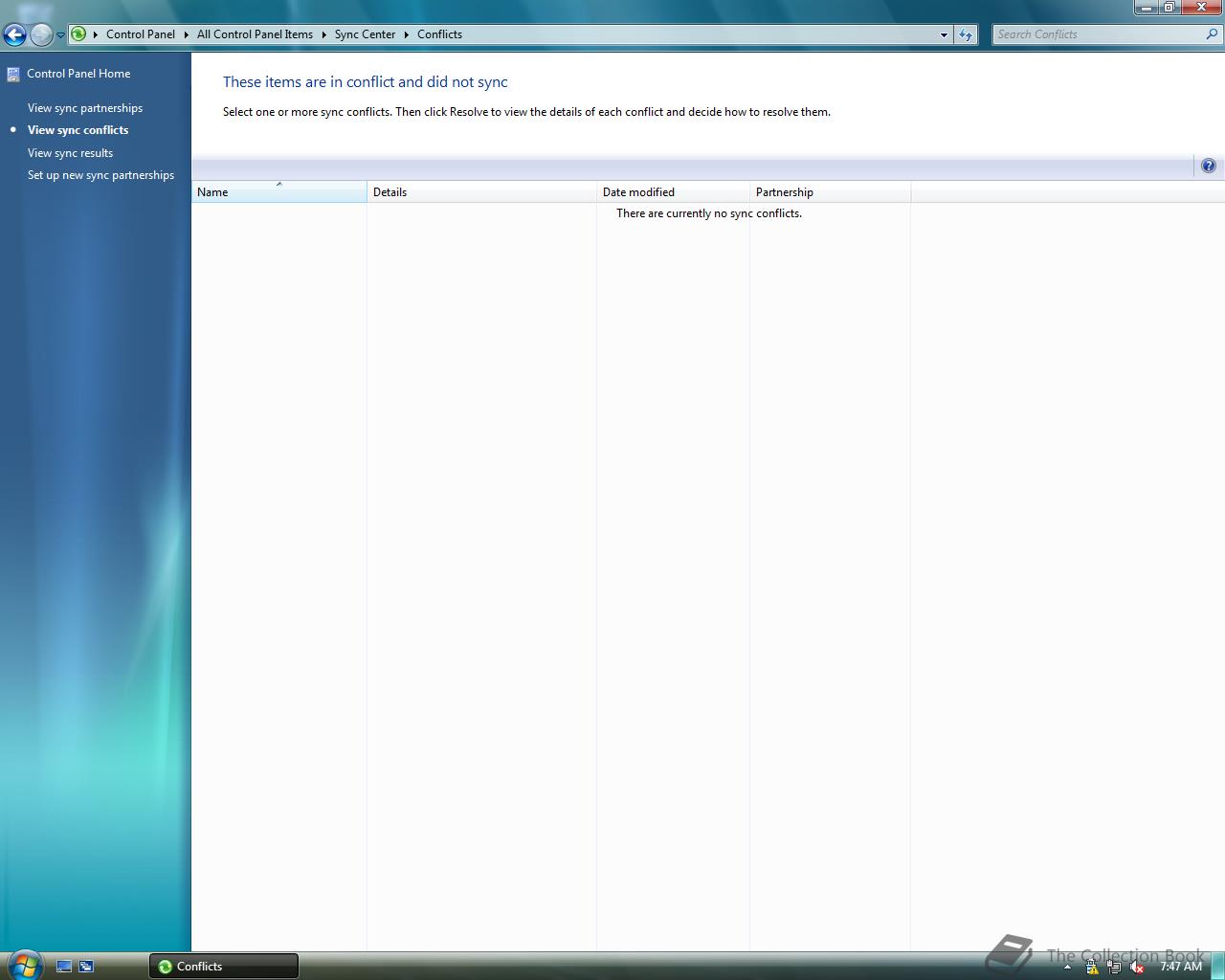
Task: Open the network tray icon
Action: coord(1114,968)
